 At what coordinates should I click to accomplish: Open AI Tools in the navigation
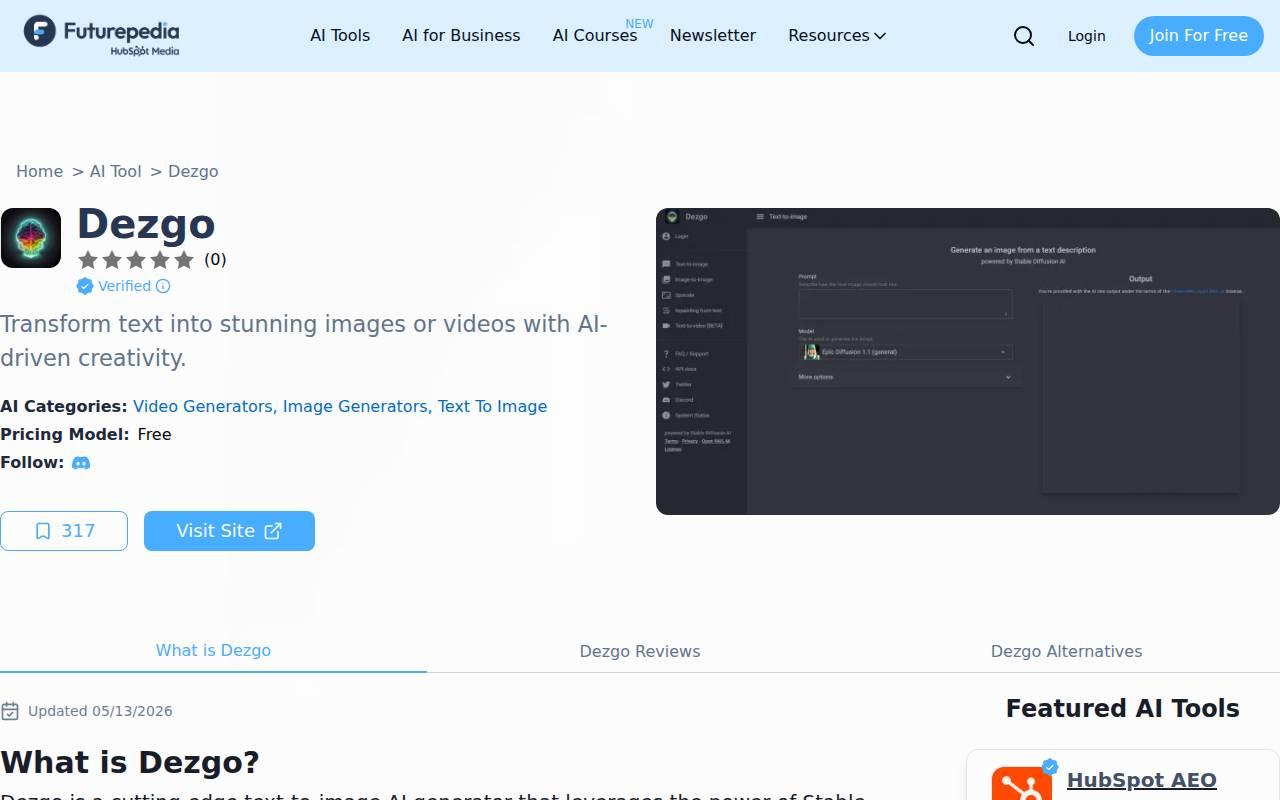[340, 36]
